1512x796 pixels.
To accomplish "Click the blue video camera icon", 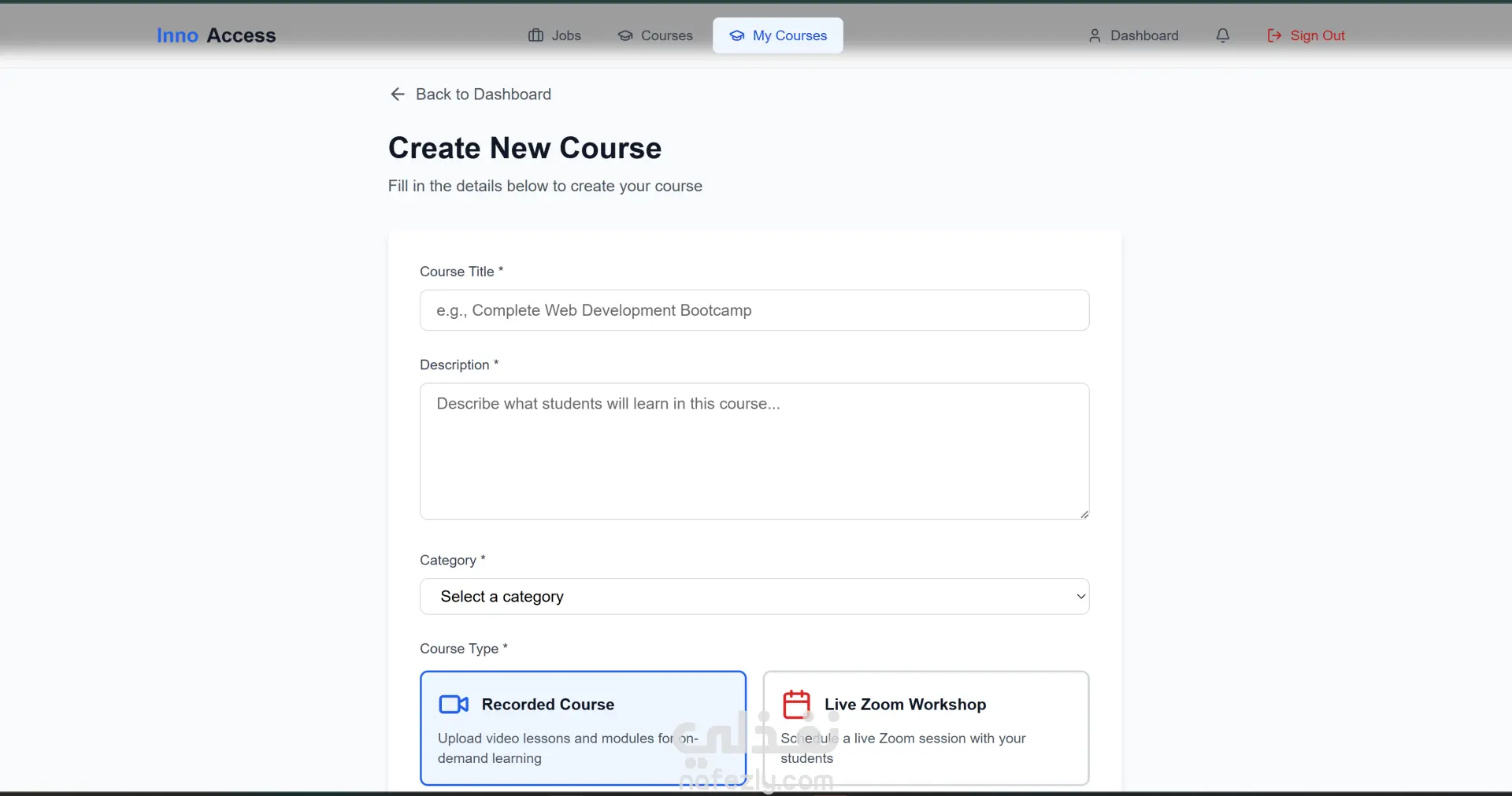I will [454, 704].
